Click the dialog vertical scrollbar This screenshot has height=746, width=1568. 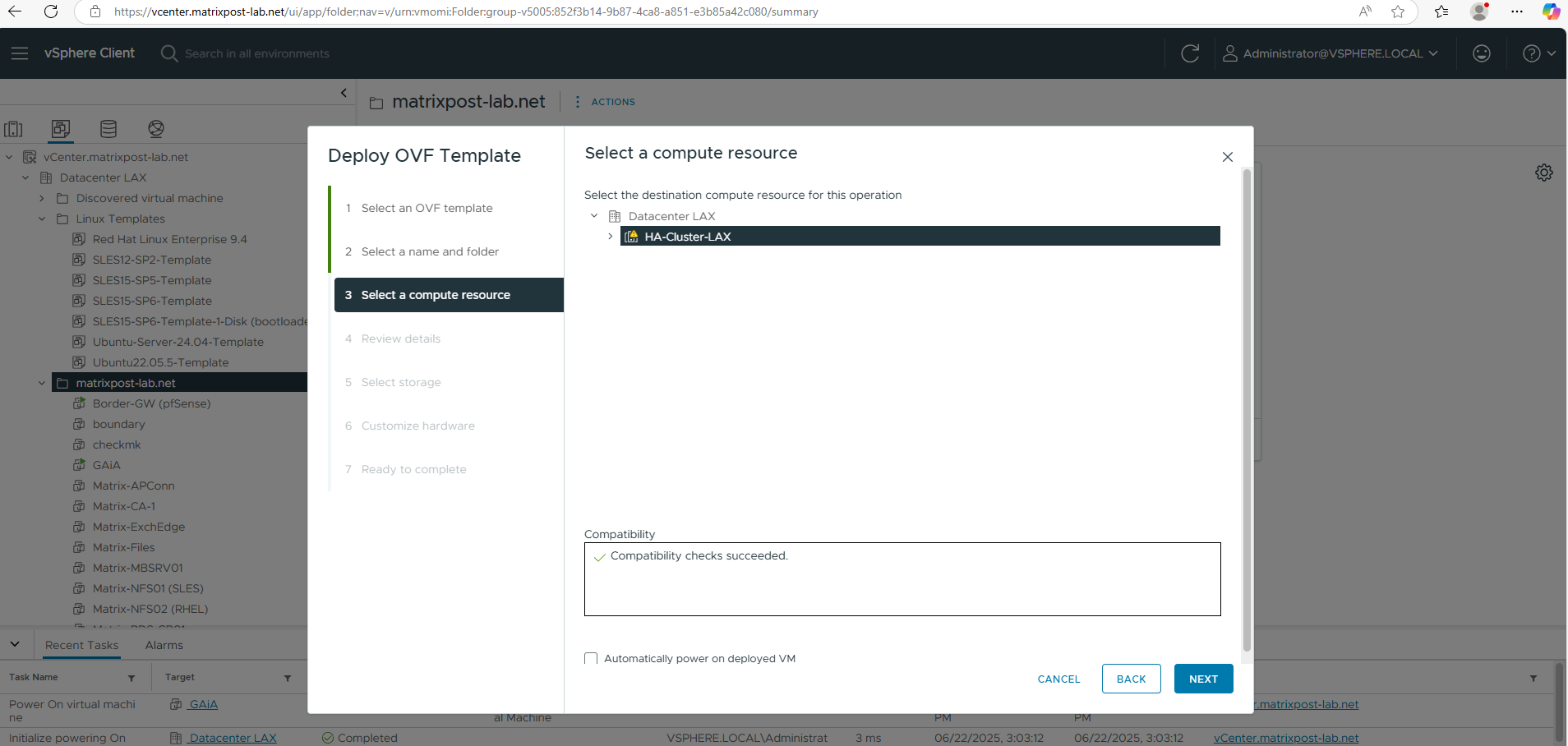[x=1247, y=411]
